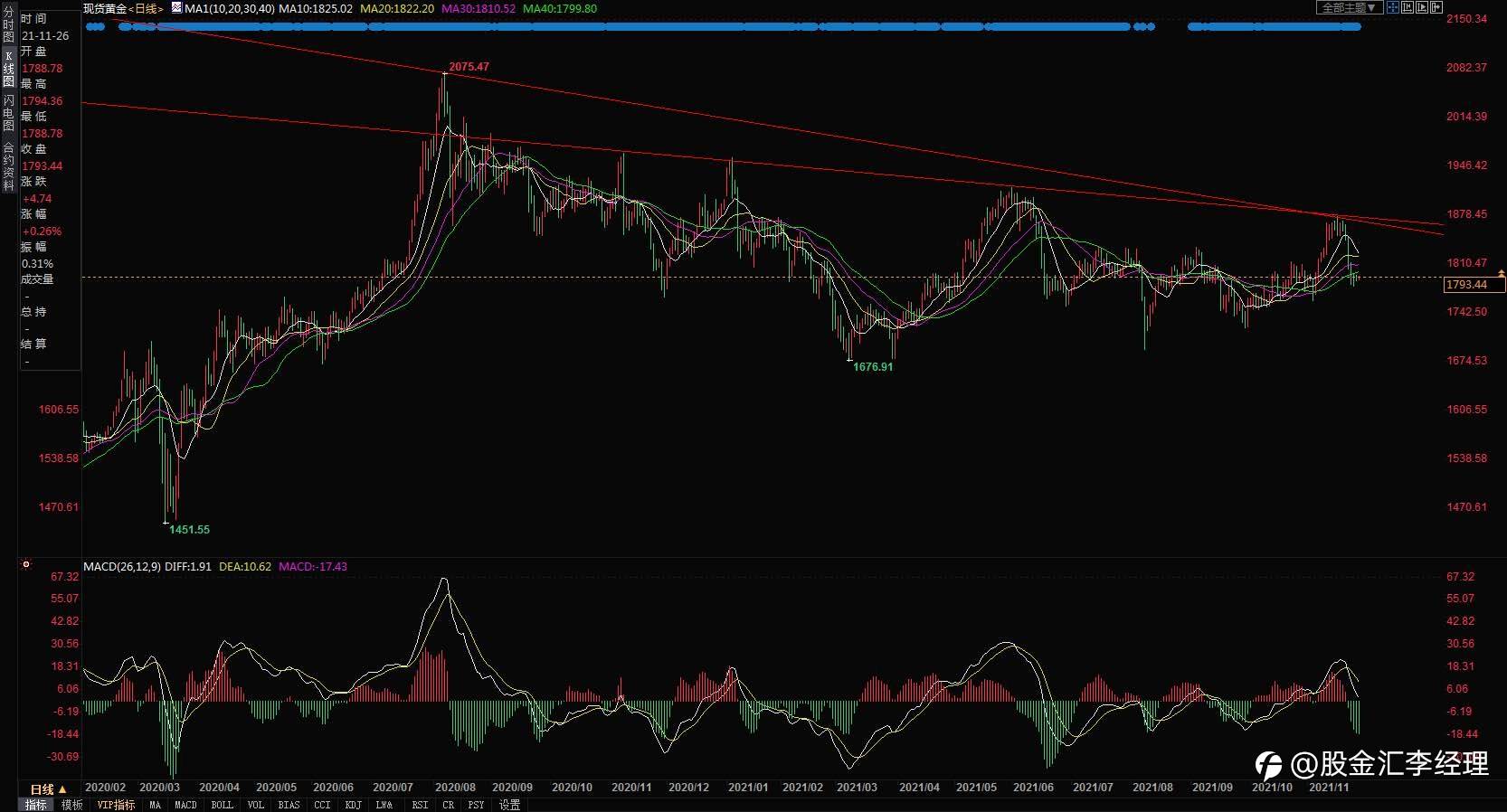Select the KDJ indicator button
The image size is (1507, 812).
tap(354, 805)
